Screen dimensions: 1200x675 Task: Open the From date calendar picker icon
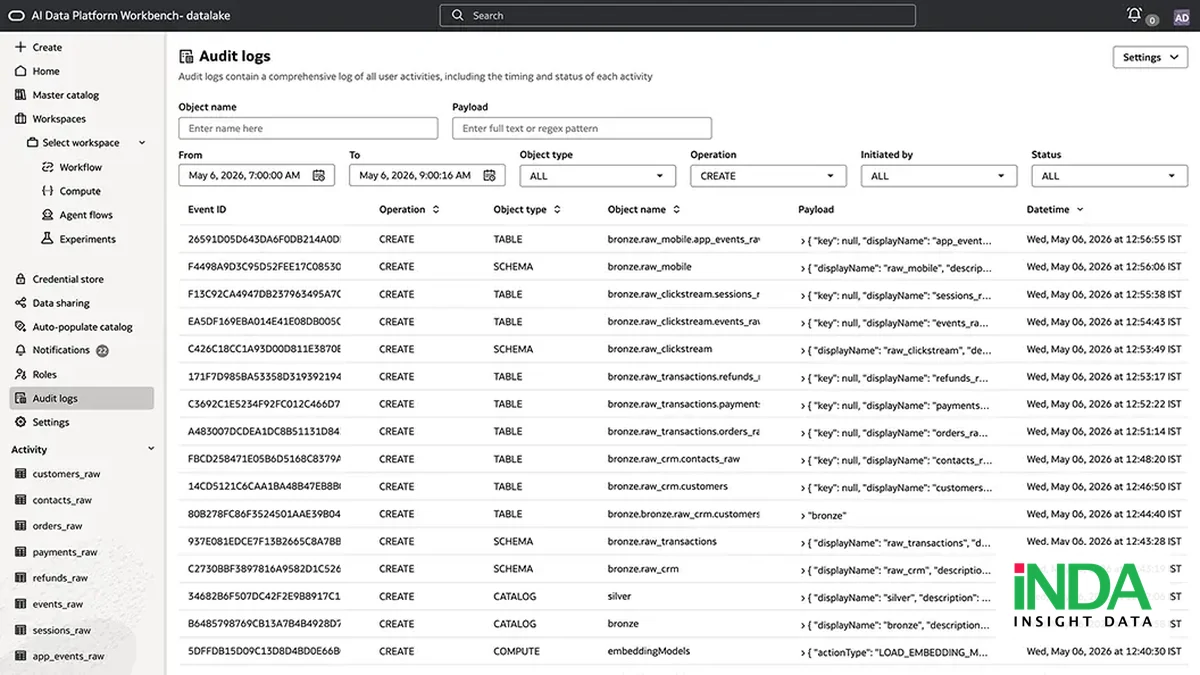click(x=319, y=175)
